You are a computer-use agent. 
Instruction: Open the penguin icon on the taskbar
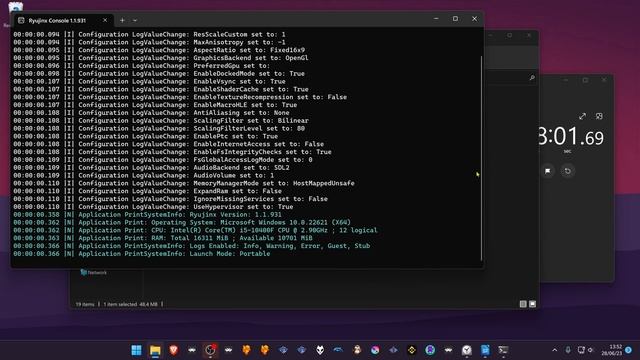coord(357,350)
